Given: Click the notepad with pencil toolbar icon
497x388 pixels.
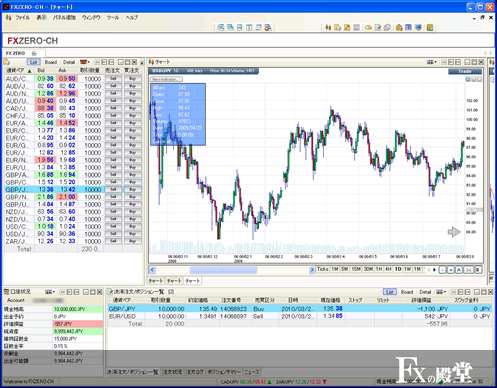Looking at the screenshot, I should coord(378,27).
